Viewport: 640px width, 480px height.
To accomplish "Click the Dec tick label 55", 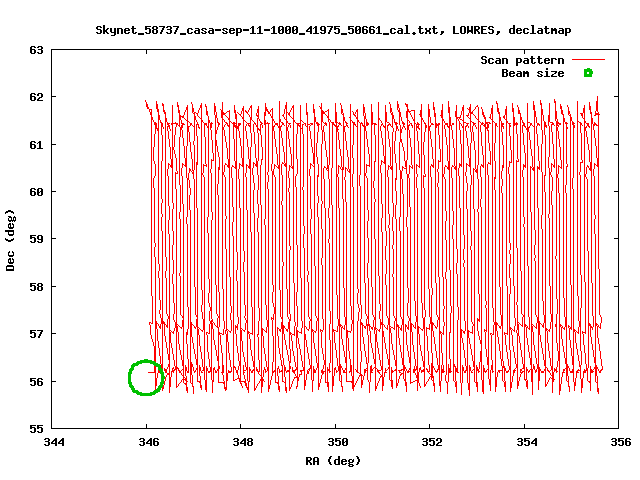I will (36, 429).
